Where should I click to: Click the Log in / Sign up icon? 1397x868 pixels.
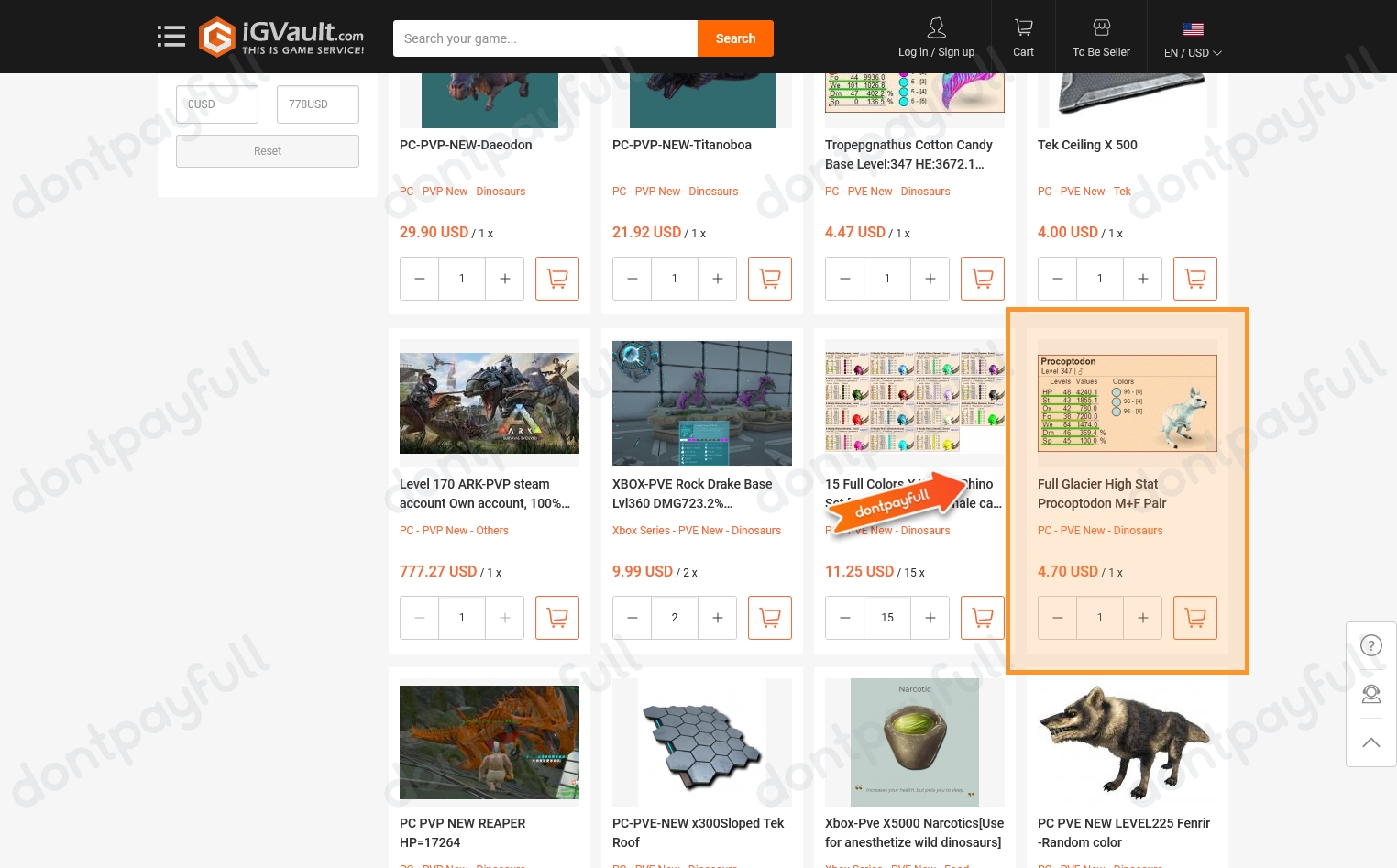(x=936, y=38)
